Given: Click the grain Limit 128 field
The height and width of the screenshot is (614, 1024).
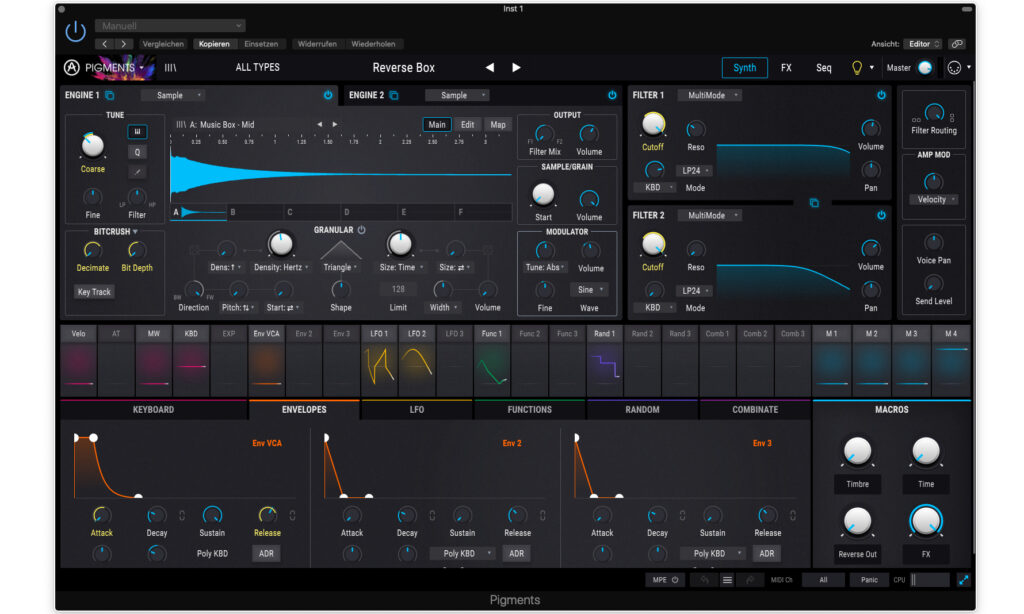Looking at the screenshot, I should 398,289.
